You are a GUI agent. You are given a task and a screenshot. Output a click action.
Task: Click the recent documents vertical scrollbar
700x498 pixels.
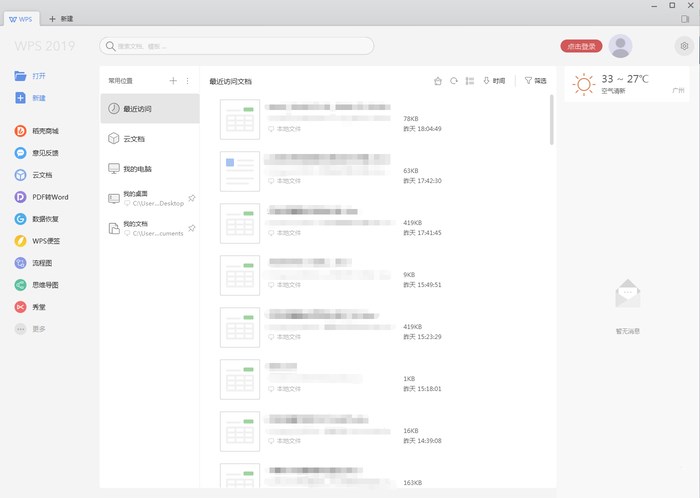tap(552, 120)
